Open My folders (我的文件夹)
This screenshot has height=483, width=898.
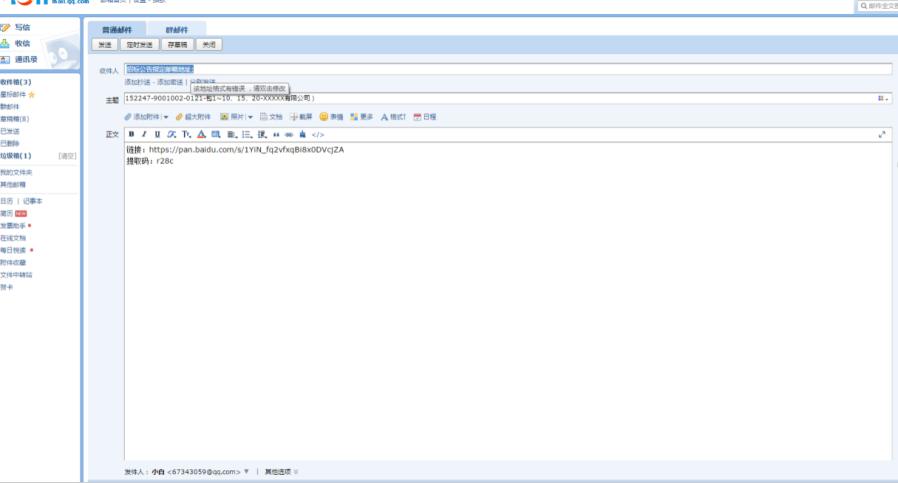click(16, 172)
